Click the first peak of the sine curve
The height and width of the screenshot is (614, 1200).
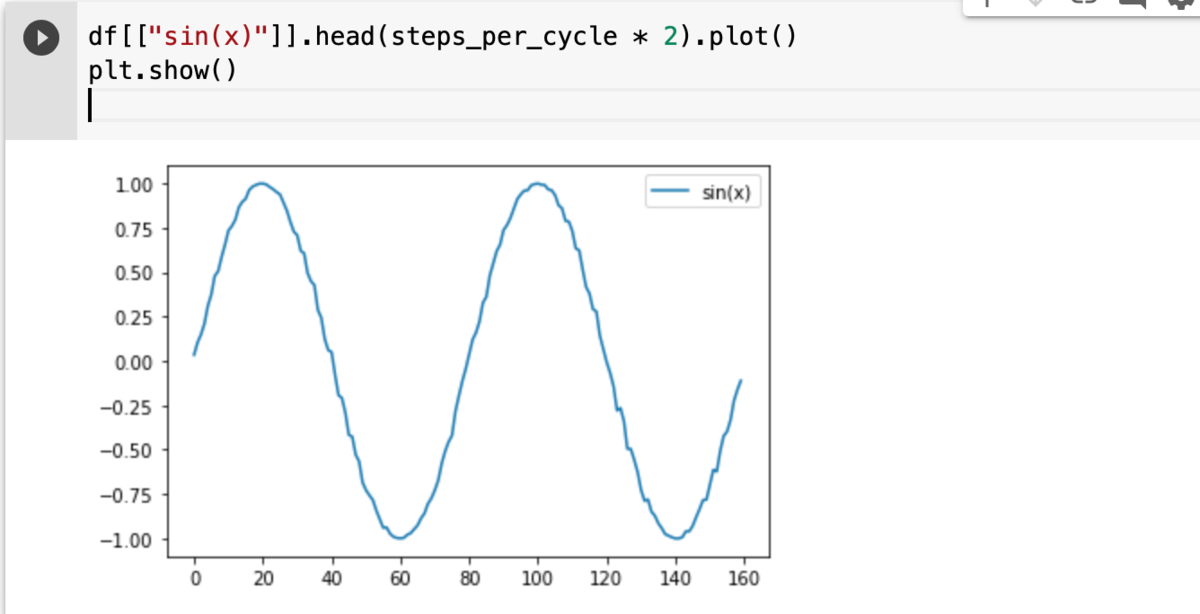click(x=260, y=183)
